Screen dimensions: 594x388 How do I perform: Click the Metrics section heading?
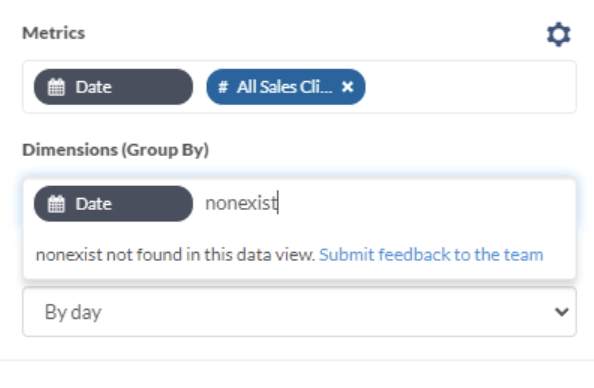tap(54, 33)
